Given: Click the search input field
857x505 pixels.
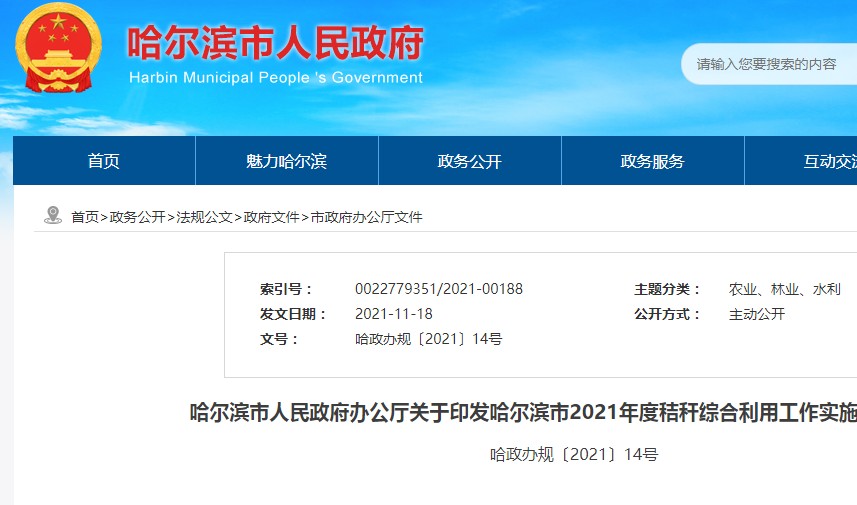Looking at the screenshot, I should coord(769,64).
